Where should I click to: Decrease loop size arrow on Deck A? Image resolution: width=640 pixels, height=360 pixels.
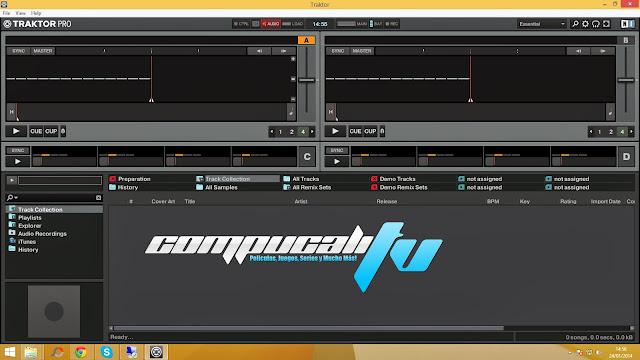point(271,131)
